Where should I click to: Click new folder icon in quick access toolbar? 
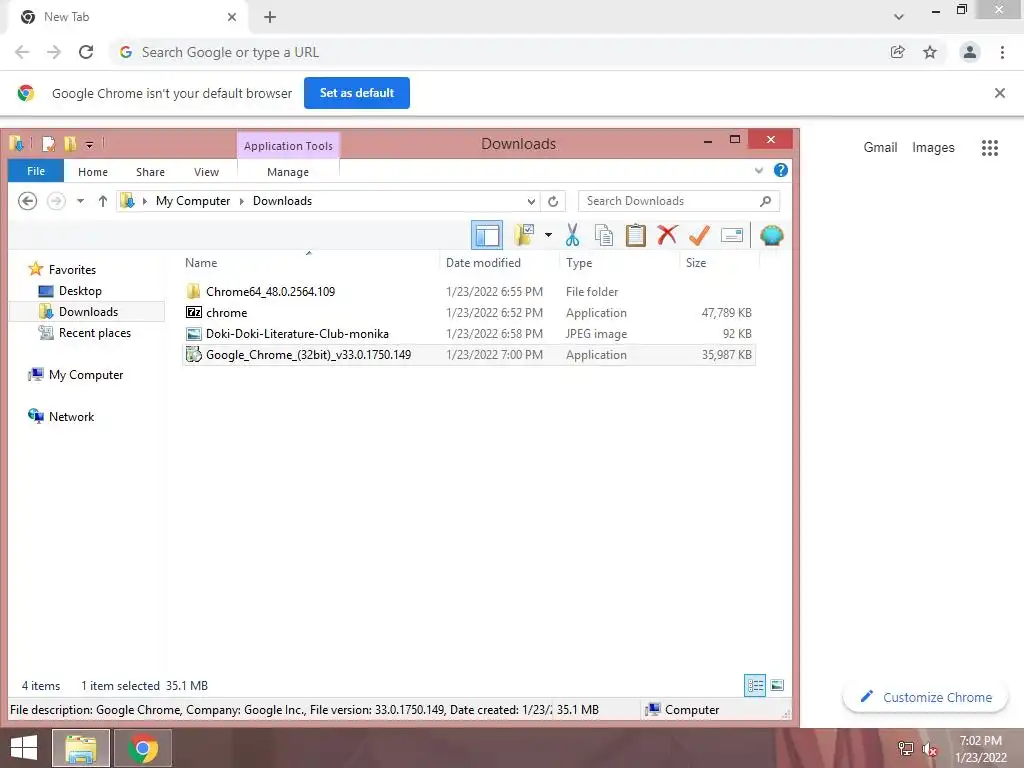[x=70, y=144]
